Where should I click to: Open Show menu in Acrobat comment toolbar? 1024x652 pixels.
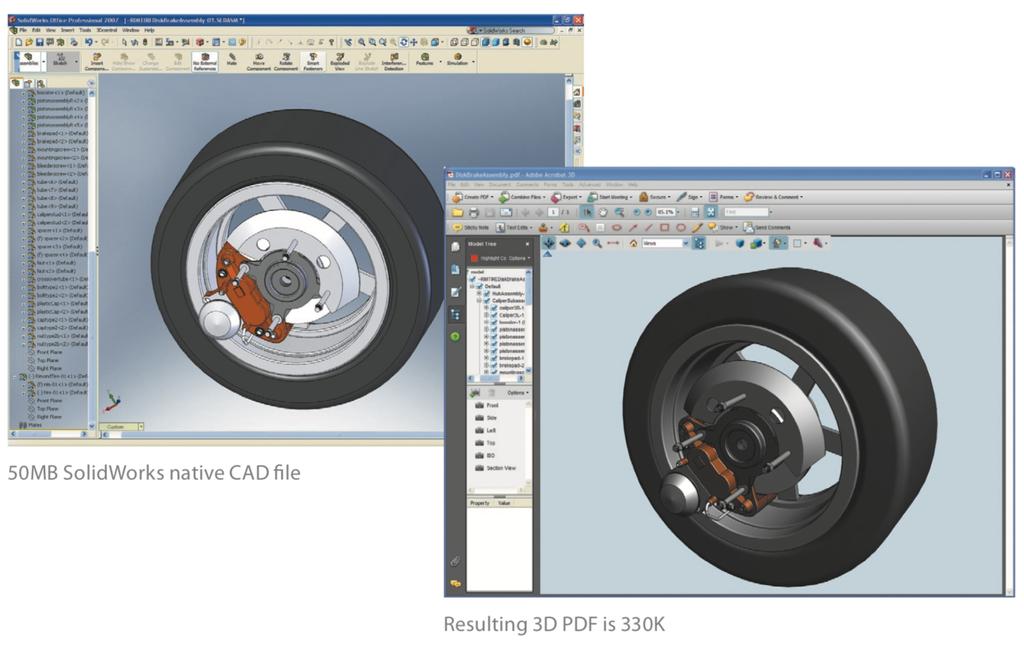tap(724, 227)
